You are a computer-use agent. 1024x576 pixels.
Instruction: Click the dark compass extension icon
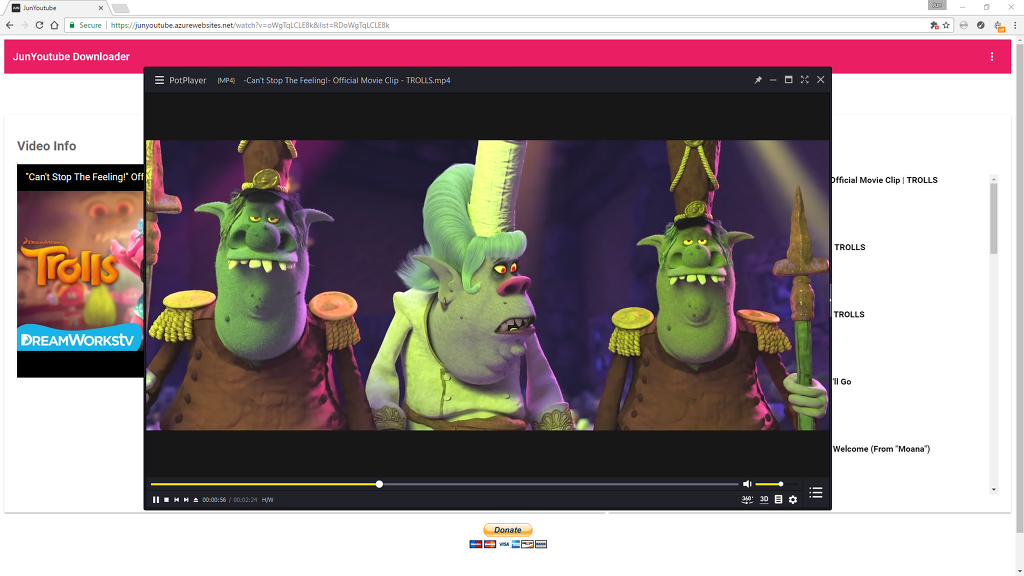coord(980,25)
